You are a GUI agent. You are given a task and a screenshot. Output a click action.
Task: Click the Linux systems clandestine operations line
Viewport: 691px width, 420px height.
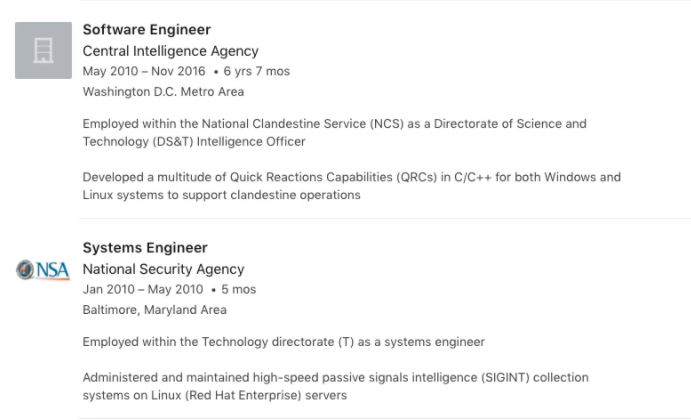click(x=222, y=195)
